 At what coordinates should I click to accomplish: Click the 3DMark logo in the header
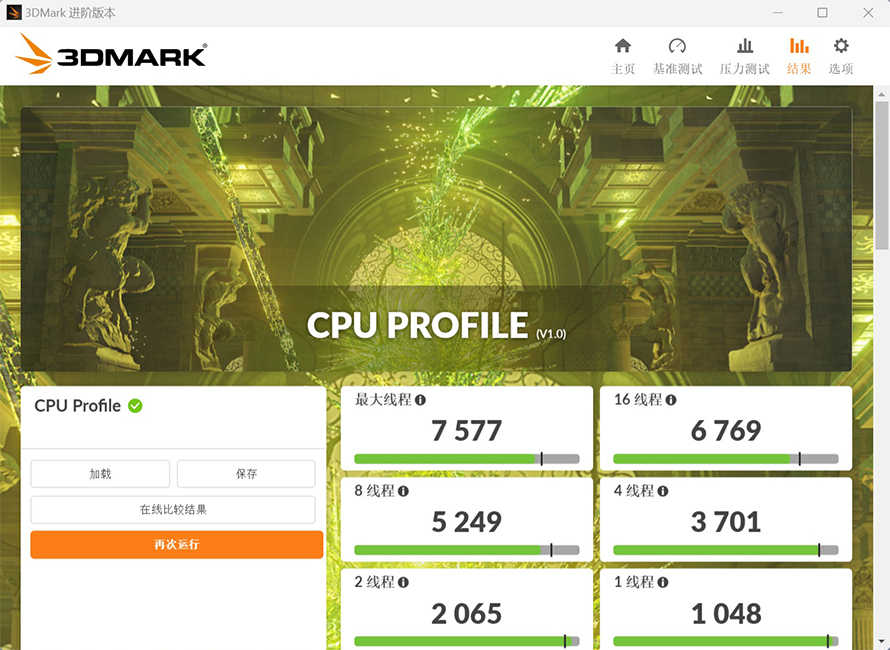pyautogui.click(x=111, y=54)
